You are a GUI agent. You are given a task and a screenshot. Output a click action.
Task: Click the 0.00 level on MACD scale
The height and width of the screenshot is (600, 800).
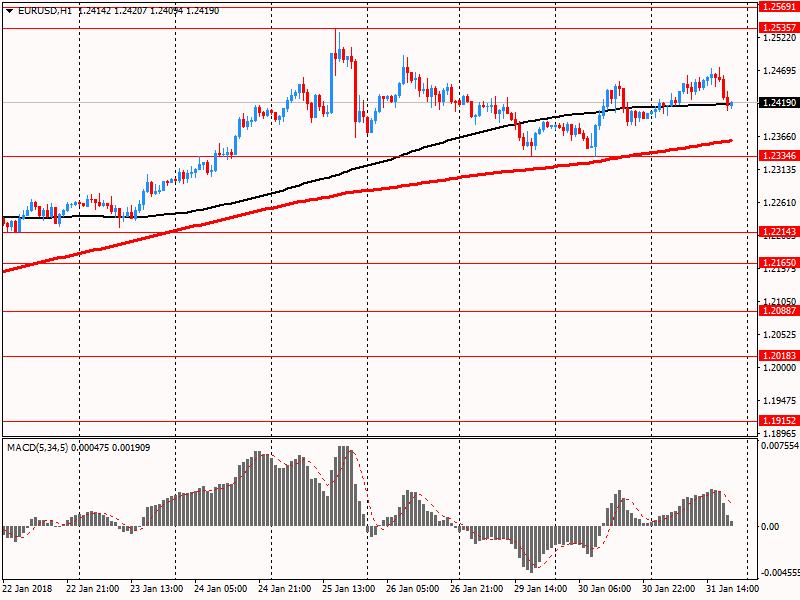770,527
